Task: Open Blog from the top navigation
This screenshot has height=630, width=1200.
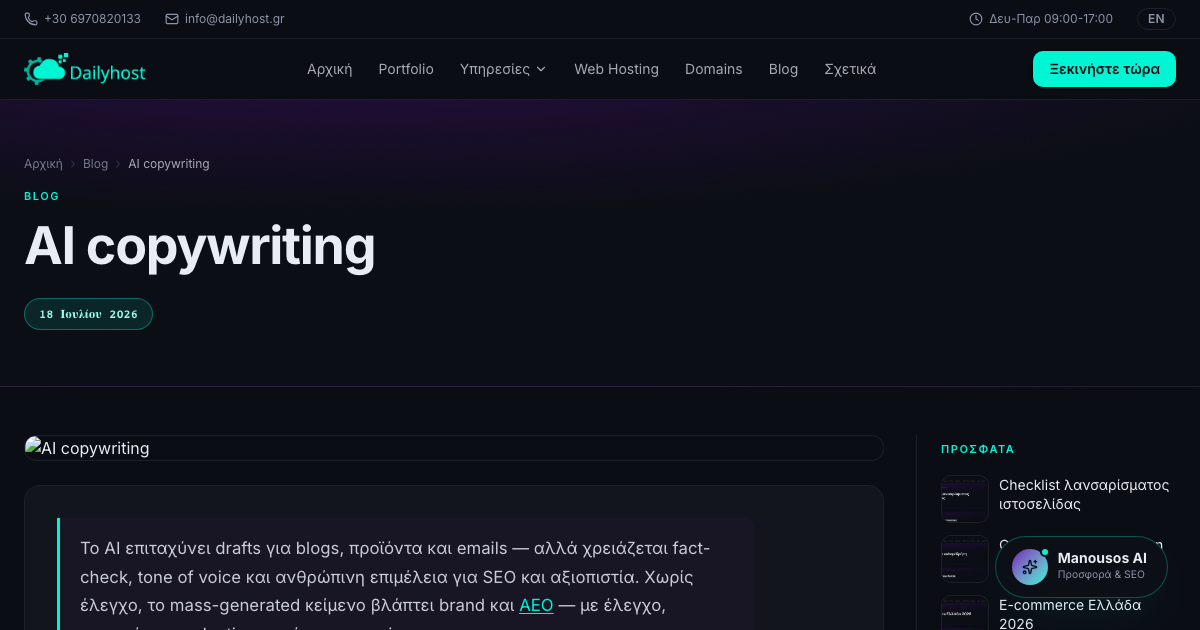Action: pyautogui.click(x=783, y=69)
